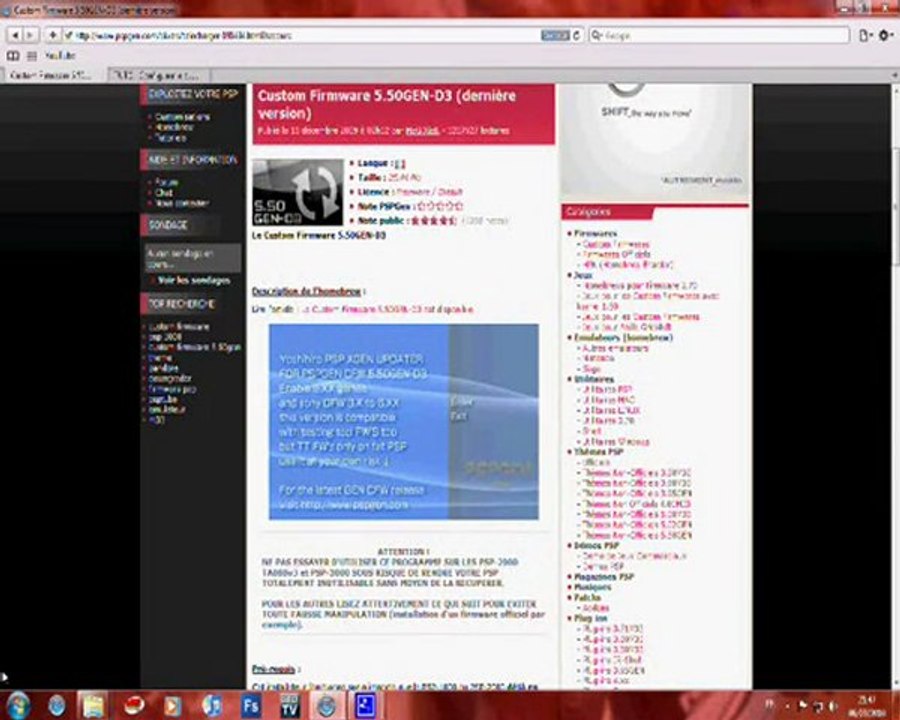Click the Nous contacter link

click(x=182, y=203)
